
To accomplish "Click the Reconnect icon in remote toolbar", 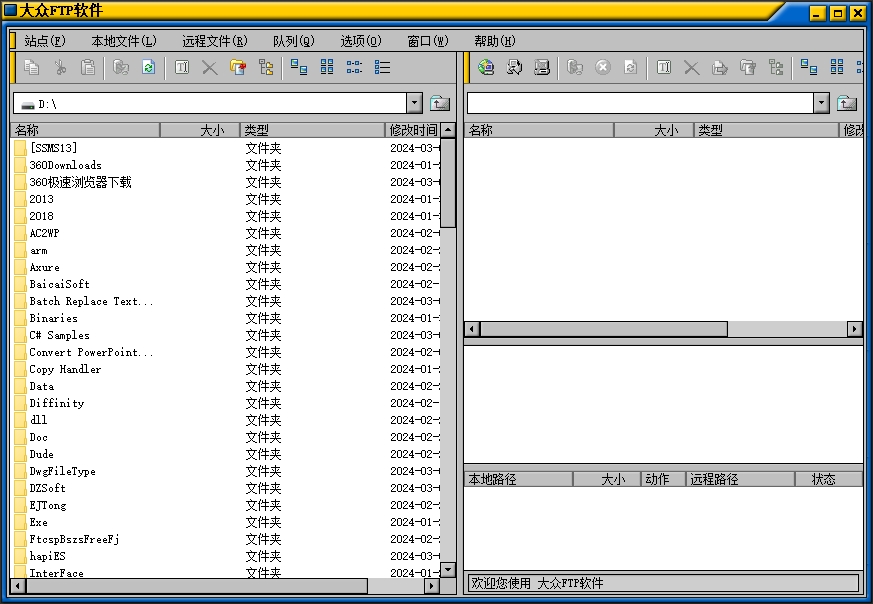I will [x=514, y=68].
